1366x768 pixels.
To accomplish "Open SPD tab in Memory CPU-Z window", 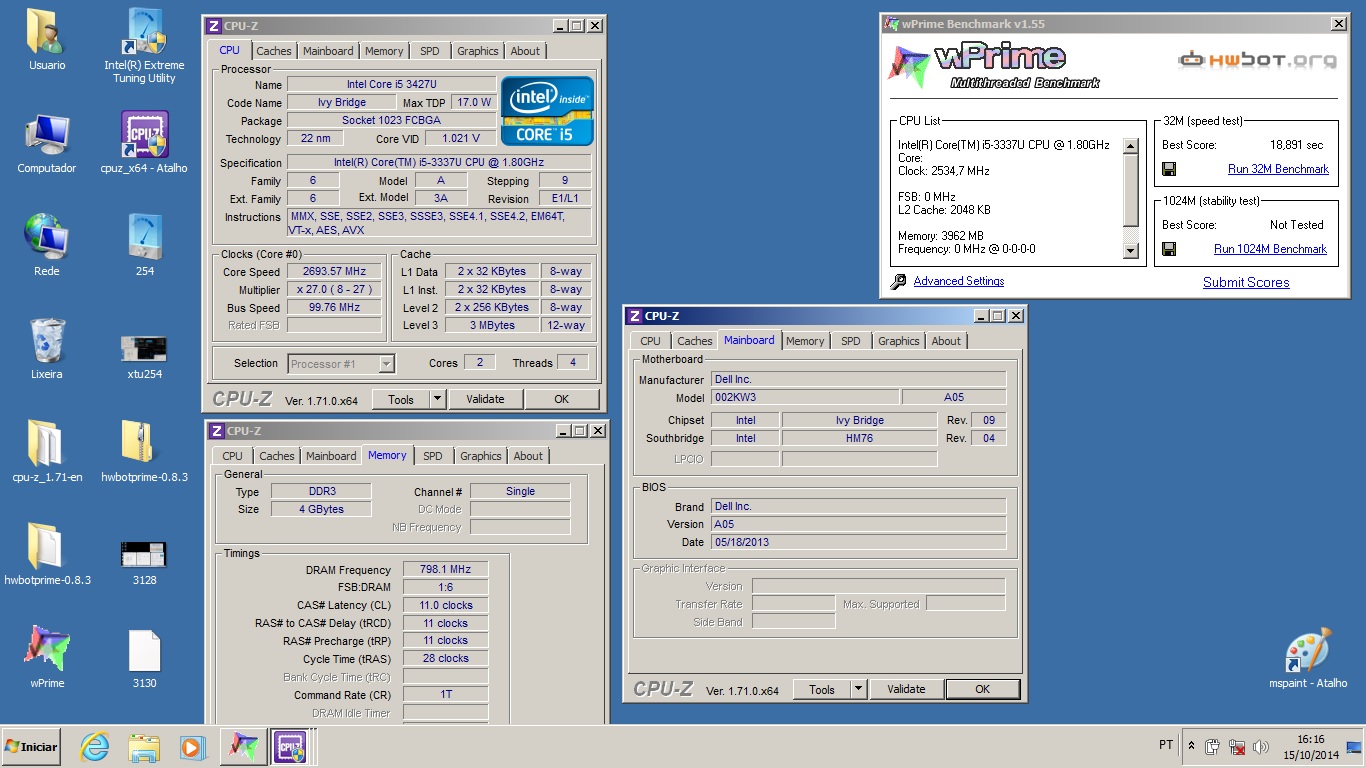I will click(432, 456).
